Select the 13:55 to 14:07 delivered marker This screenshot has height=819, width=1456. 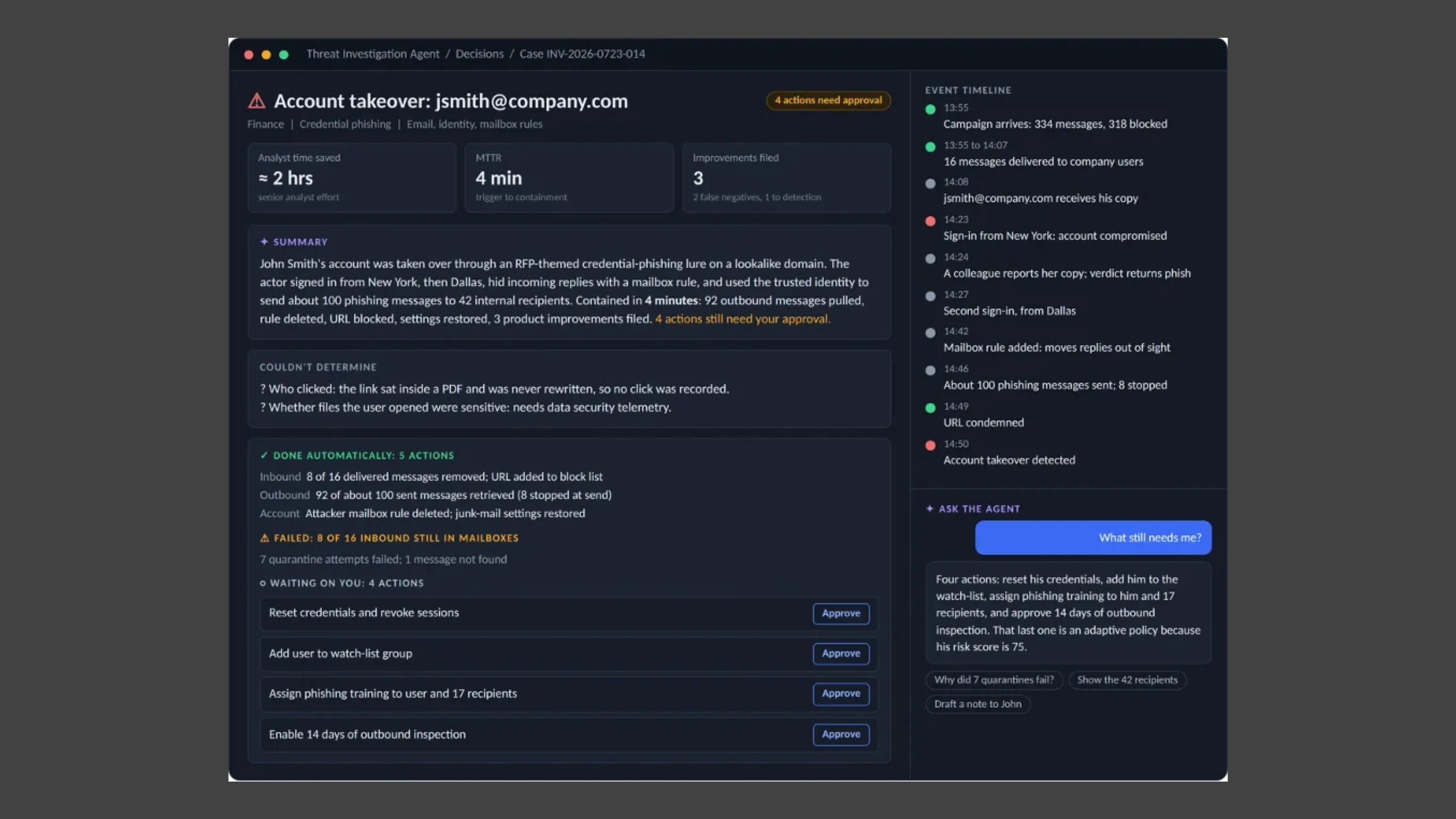click(x=930, y=147)
